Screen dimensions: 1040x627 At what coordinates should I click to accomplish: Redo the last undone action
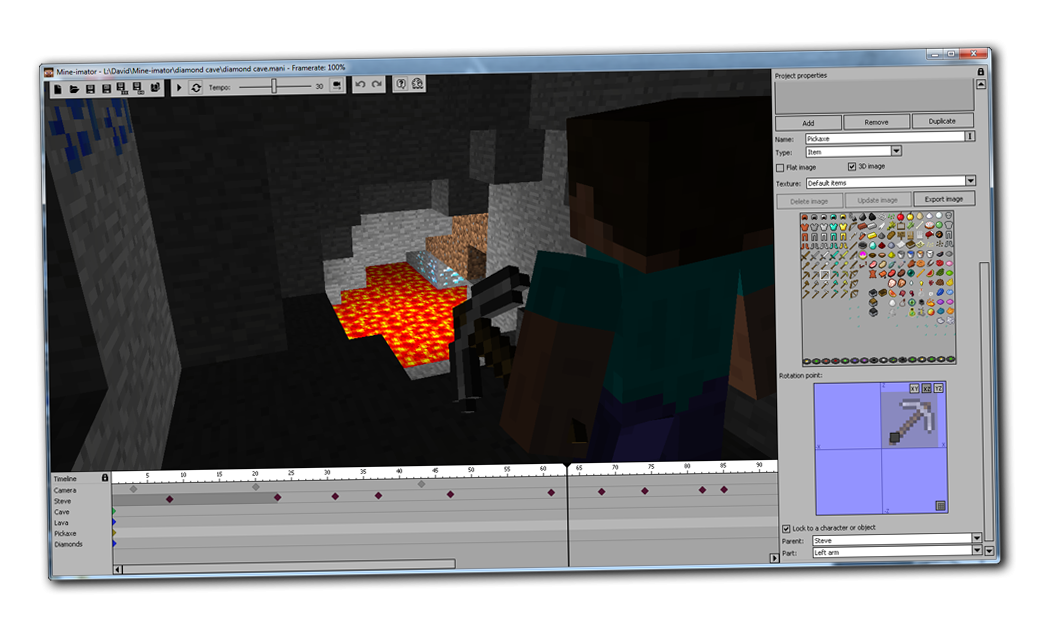click(x=376, y=84)
